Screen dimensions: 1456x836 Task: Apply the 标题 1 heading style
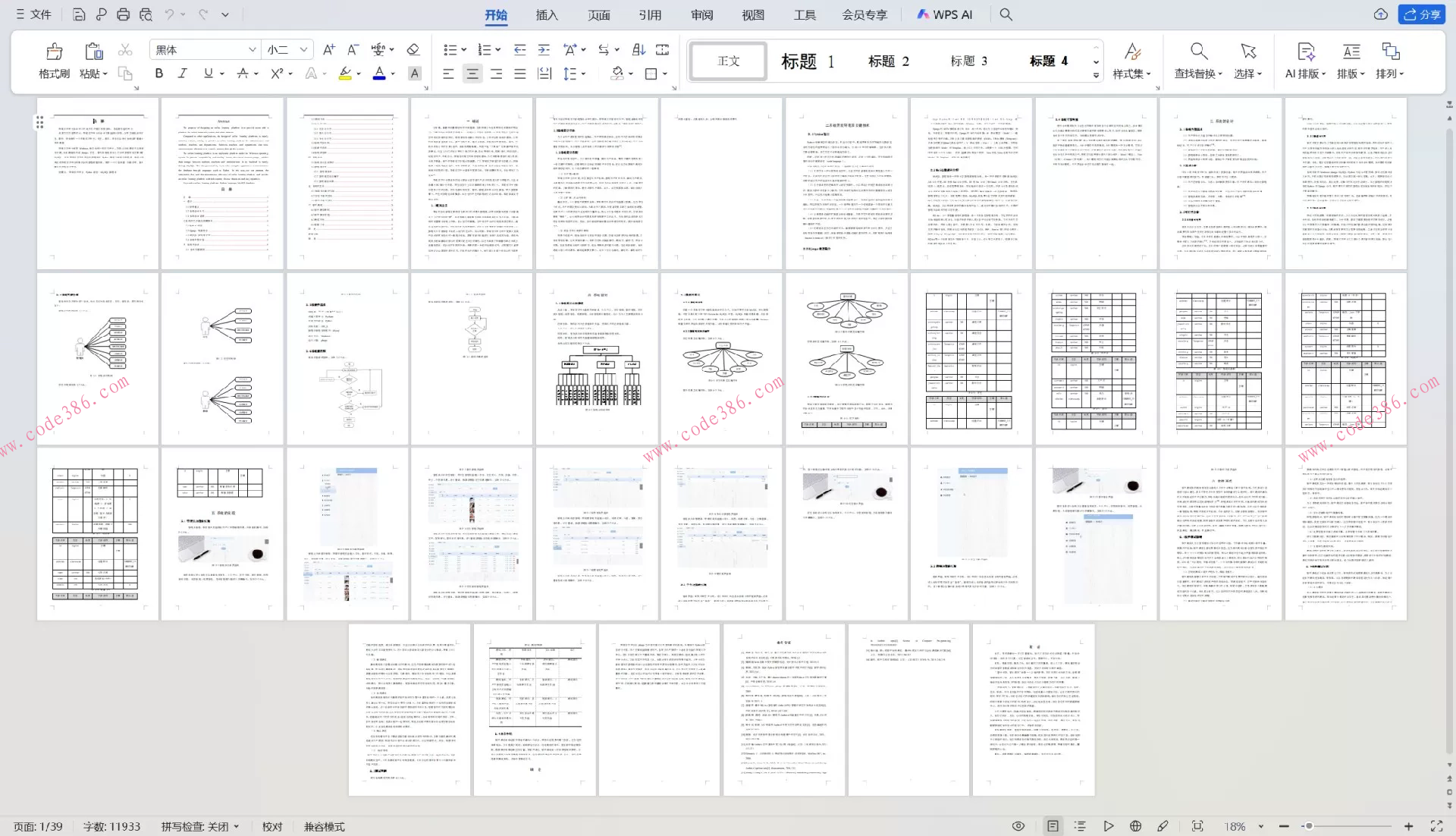coord(808,61)
